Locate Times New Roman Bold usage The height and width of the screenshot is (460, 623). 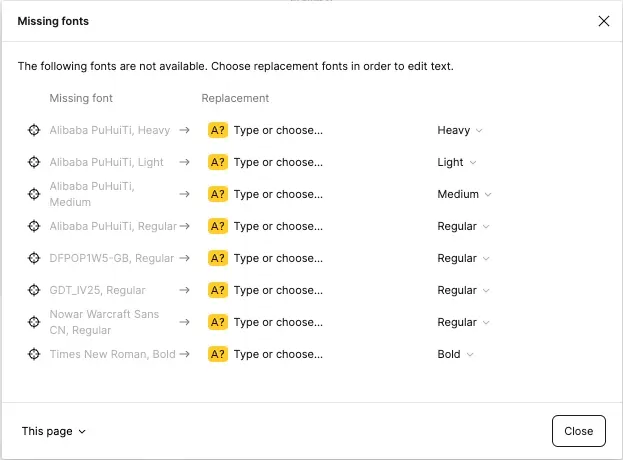click(34, 354)
